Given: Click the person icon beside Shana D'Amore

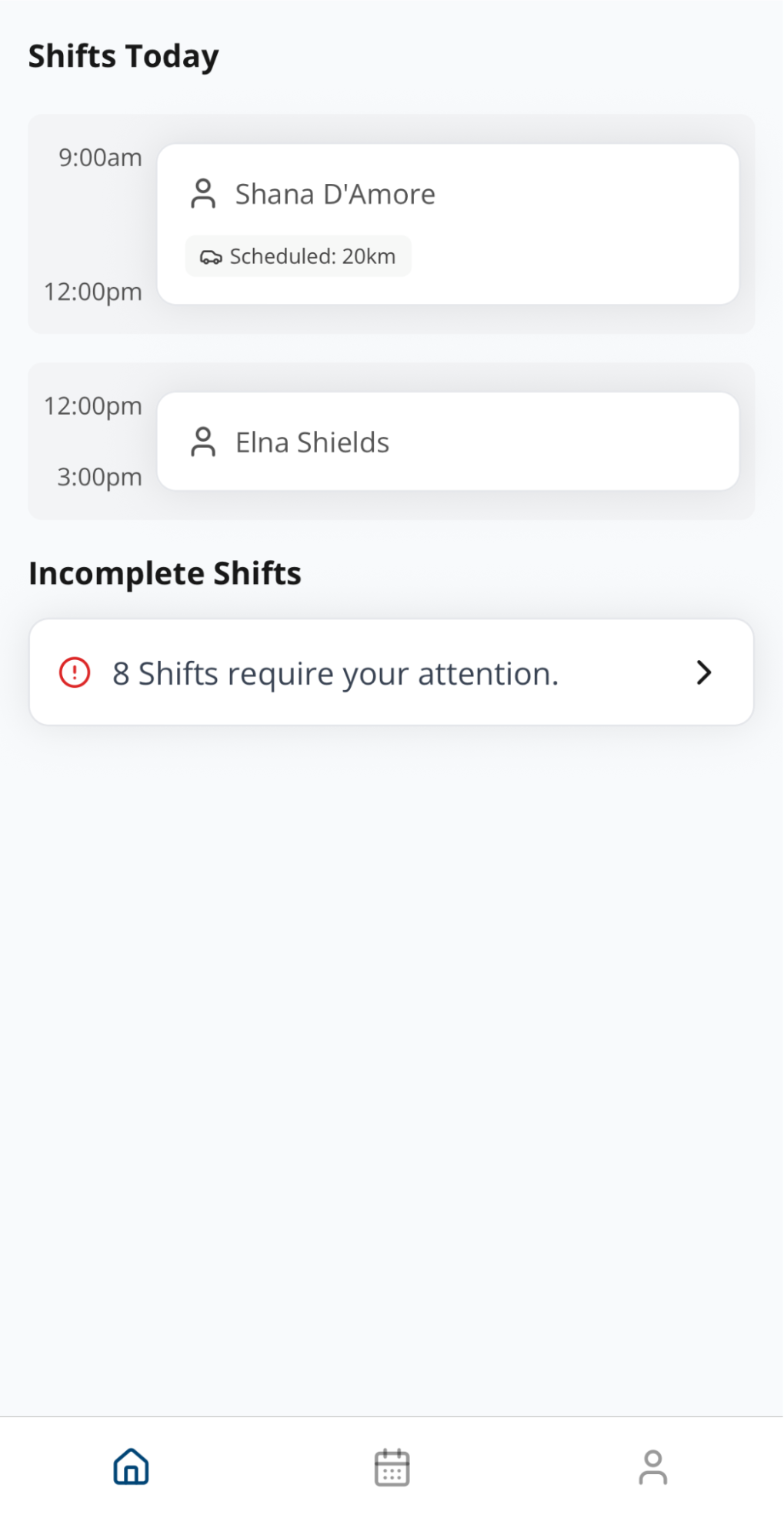Looking at the screenshot, I should (x=203, y=194).
